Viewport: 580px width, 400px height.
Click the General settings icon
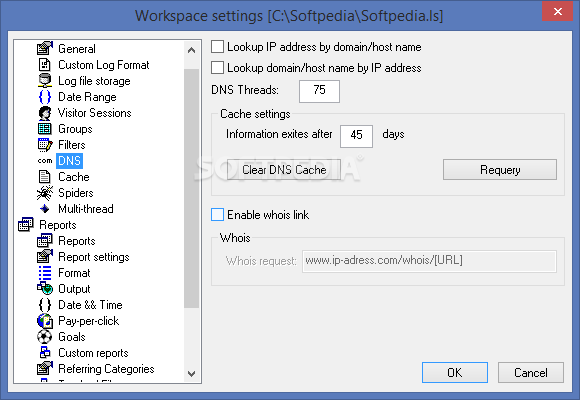click(x=45, y=48)
